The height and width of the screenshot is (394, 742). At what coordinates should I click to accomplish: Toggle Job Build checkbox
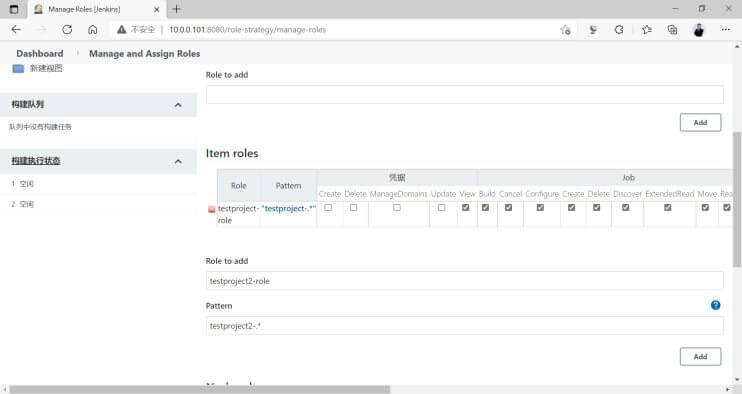coord(486,208)
